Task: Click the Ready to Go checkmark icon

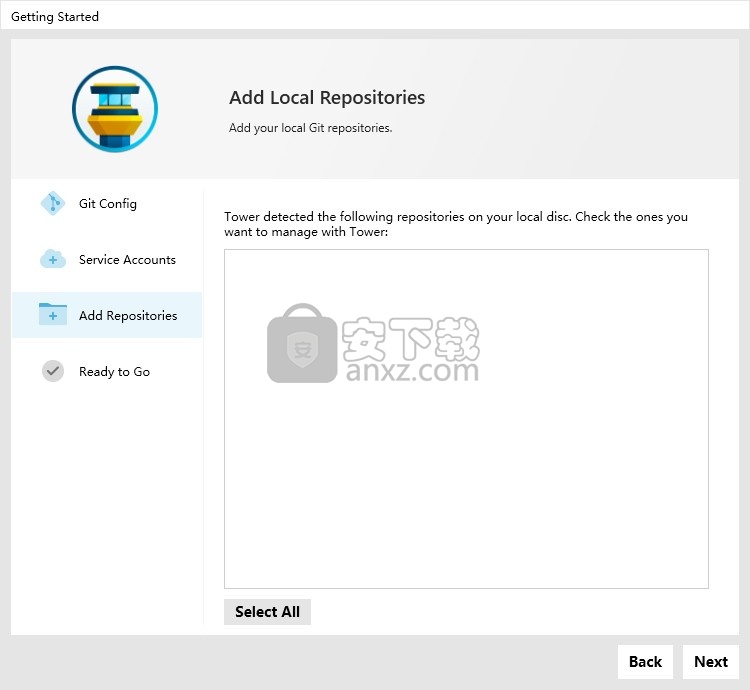Action: point(53,371)
